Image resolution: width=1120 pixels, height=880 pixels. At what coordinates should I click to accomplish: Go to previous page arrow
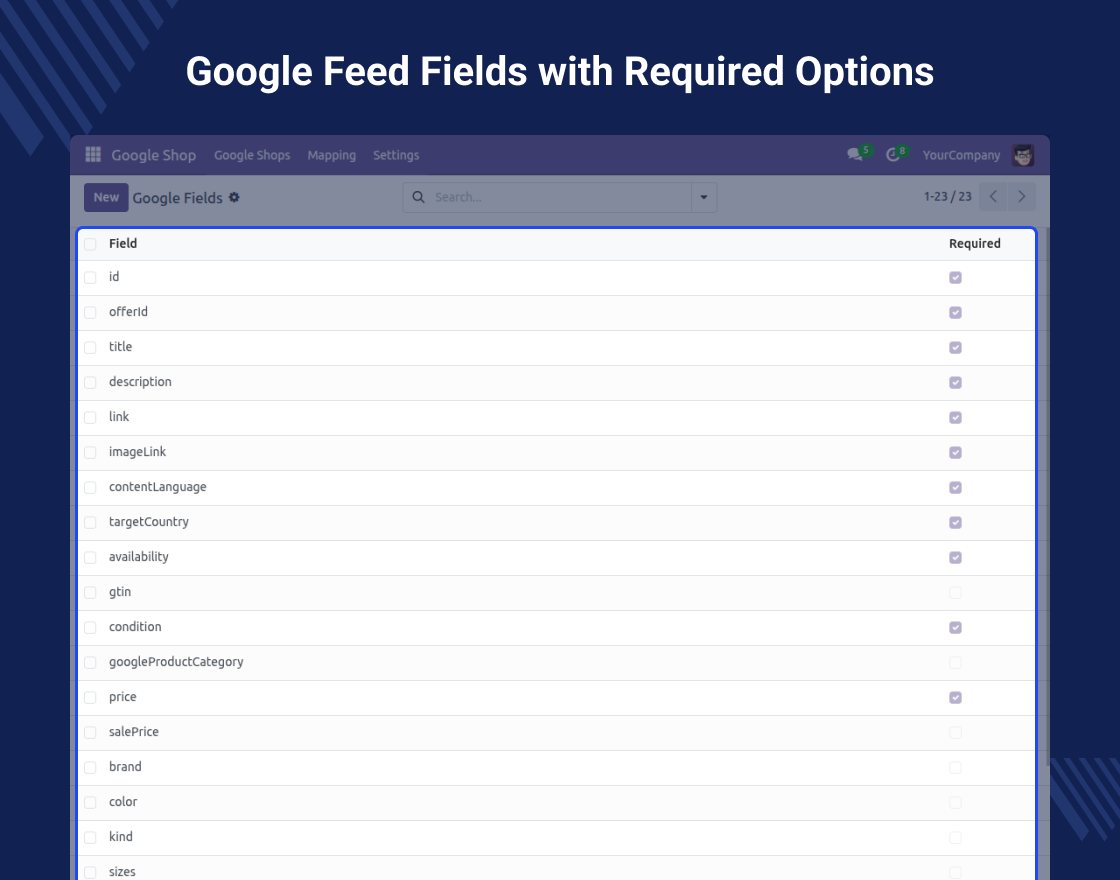click(x=993, y=196)
